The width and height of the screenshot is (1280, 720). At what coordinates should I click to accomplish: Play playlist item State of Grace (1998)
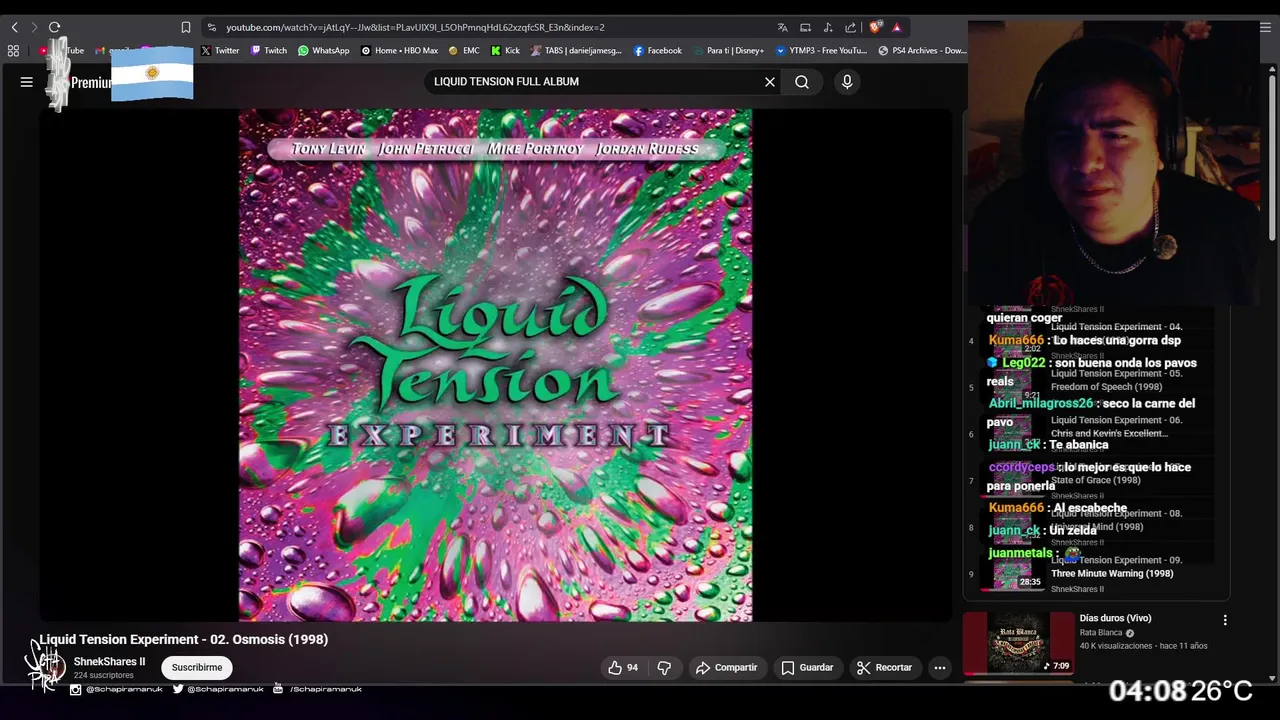(1095, 480)
